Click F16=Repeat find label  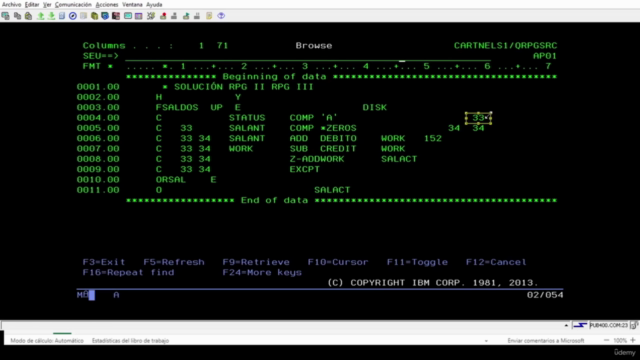tap(128, 272)
